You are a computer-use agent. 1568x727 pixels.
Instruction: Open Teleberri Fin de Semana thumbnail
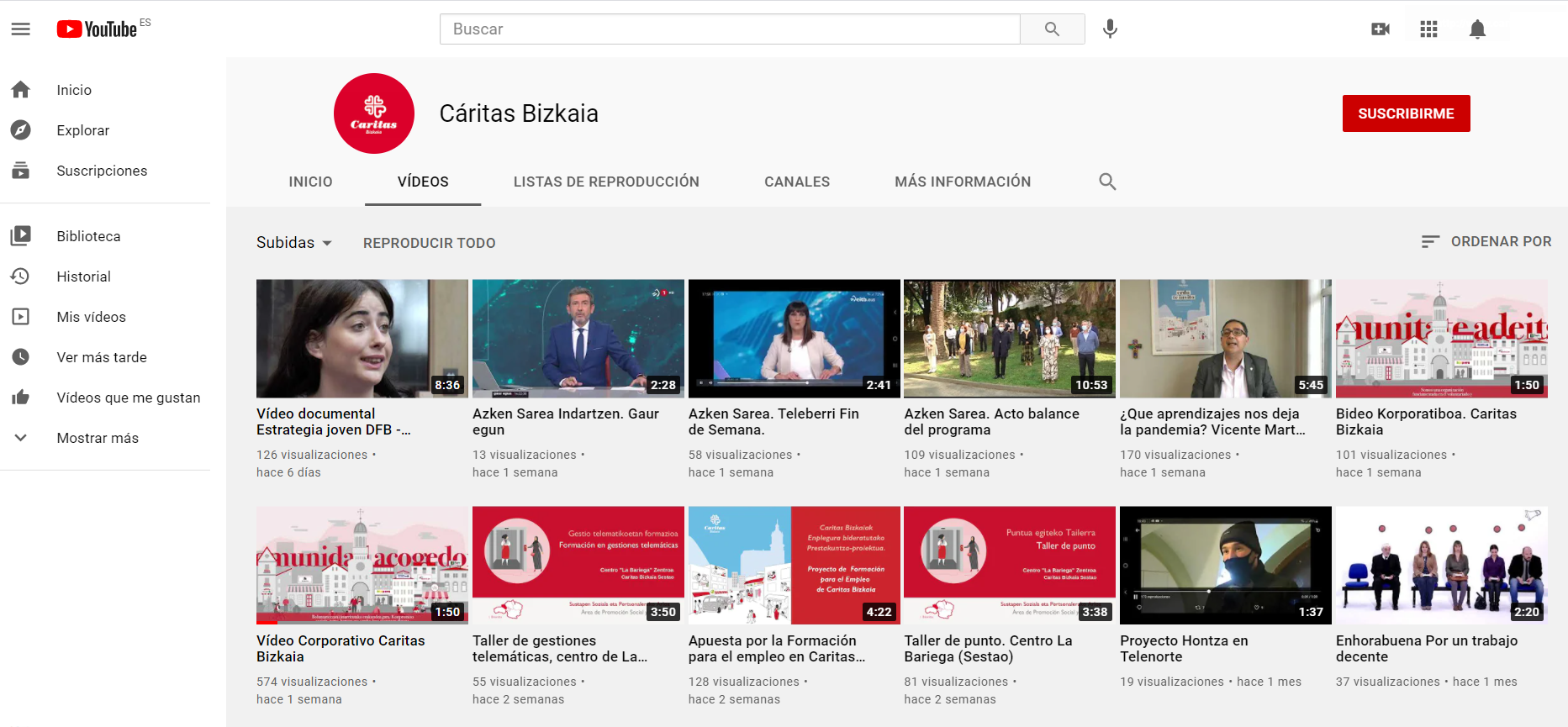[x=795, y=339]
